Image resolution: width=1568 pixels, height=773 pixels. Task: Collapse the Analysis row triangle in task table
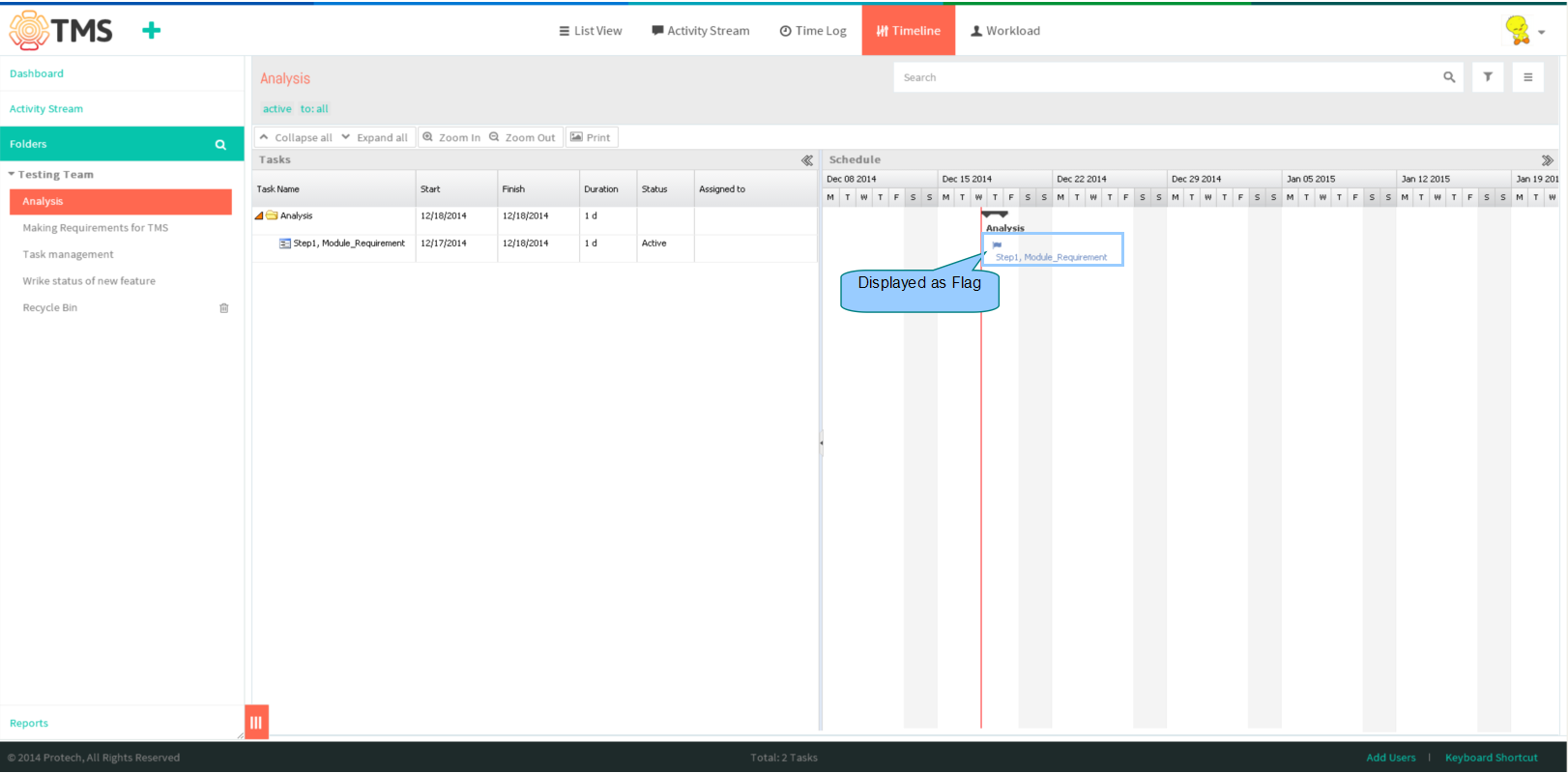(259, 215)
